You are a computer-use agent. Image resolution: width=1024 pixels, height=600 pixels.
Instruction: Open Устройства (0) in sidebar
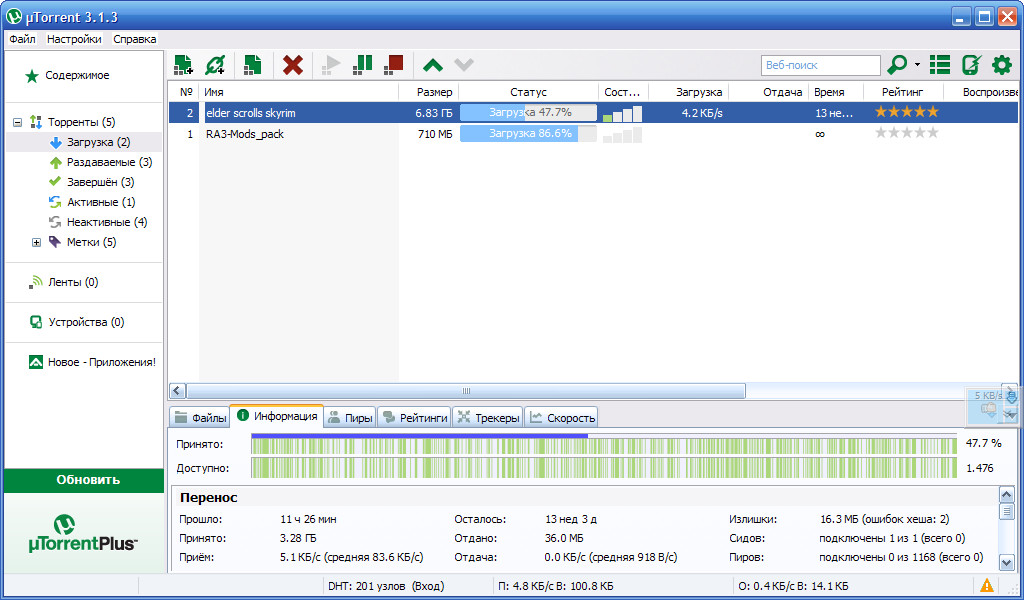point(86,322)
